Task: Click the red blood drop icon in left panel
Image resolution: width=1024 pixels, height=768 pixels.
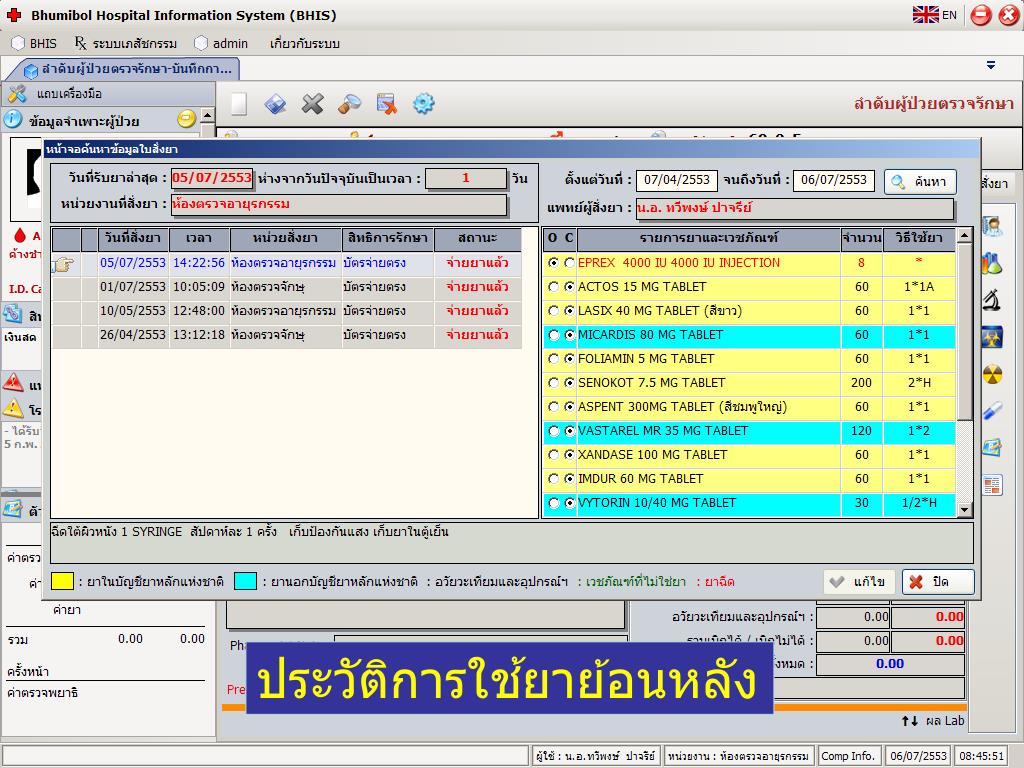Action: click(x=20, y=236)
